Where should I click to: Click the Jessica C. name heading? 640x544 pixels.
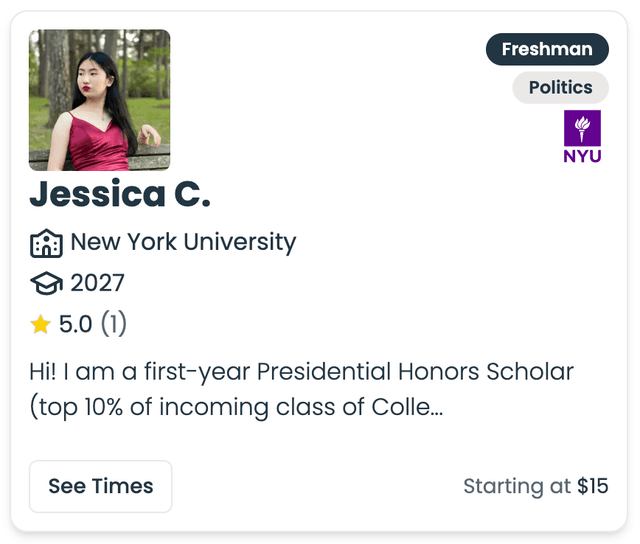tap(120, 194)
